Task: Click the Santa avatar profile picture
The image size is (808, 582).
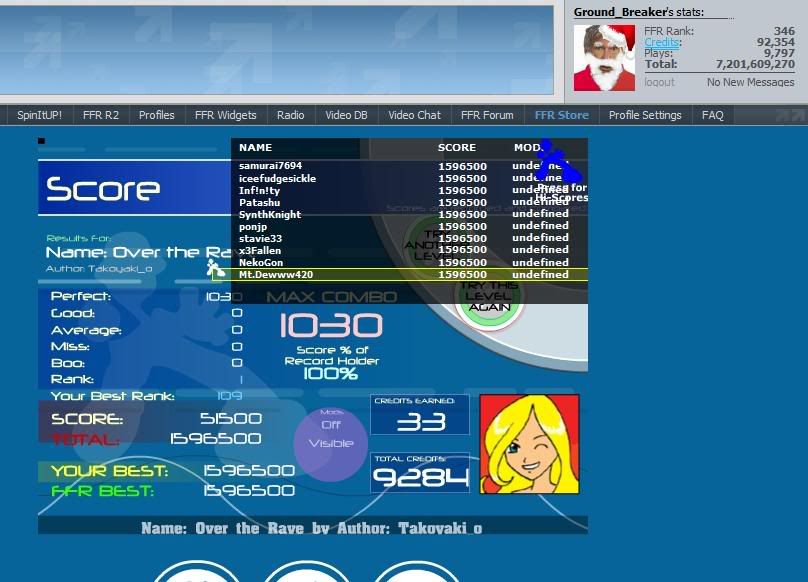Action: 606,57
